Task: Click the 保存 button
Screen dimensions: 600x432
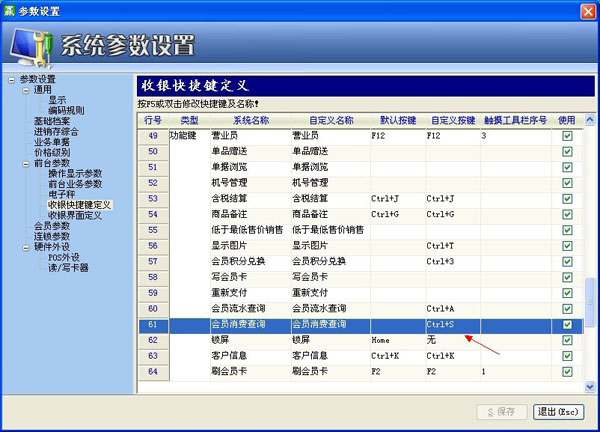Action: 501,412
